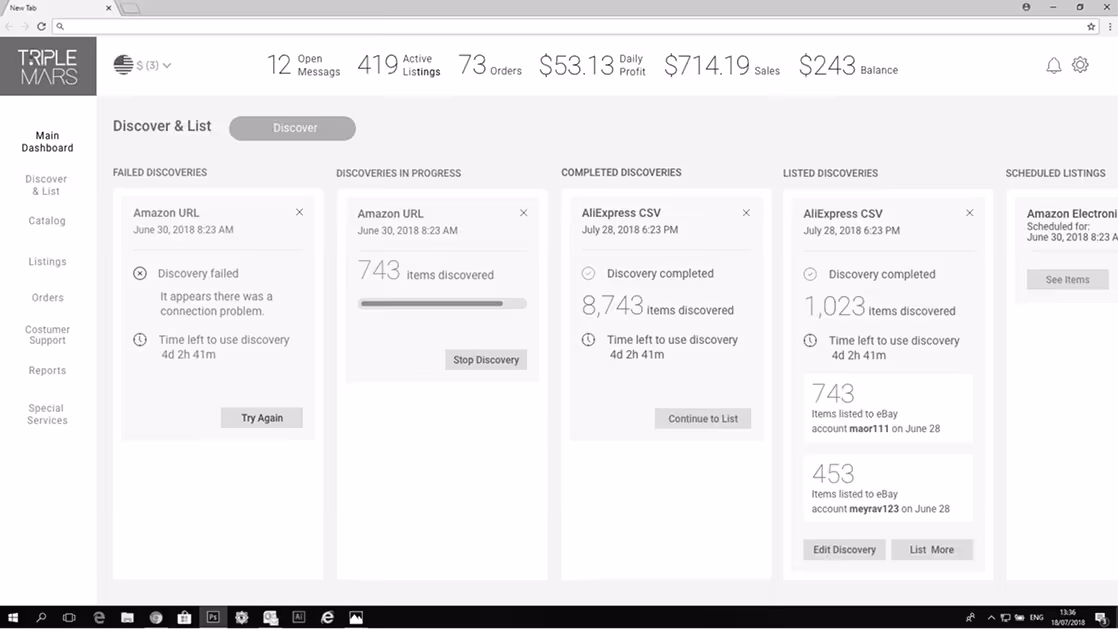Click clock icon in completed discoveries card
Screen dimensions: 1118x629
tap(588, 339)
